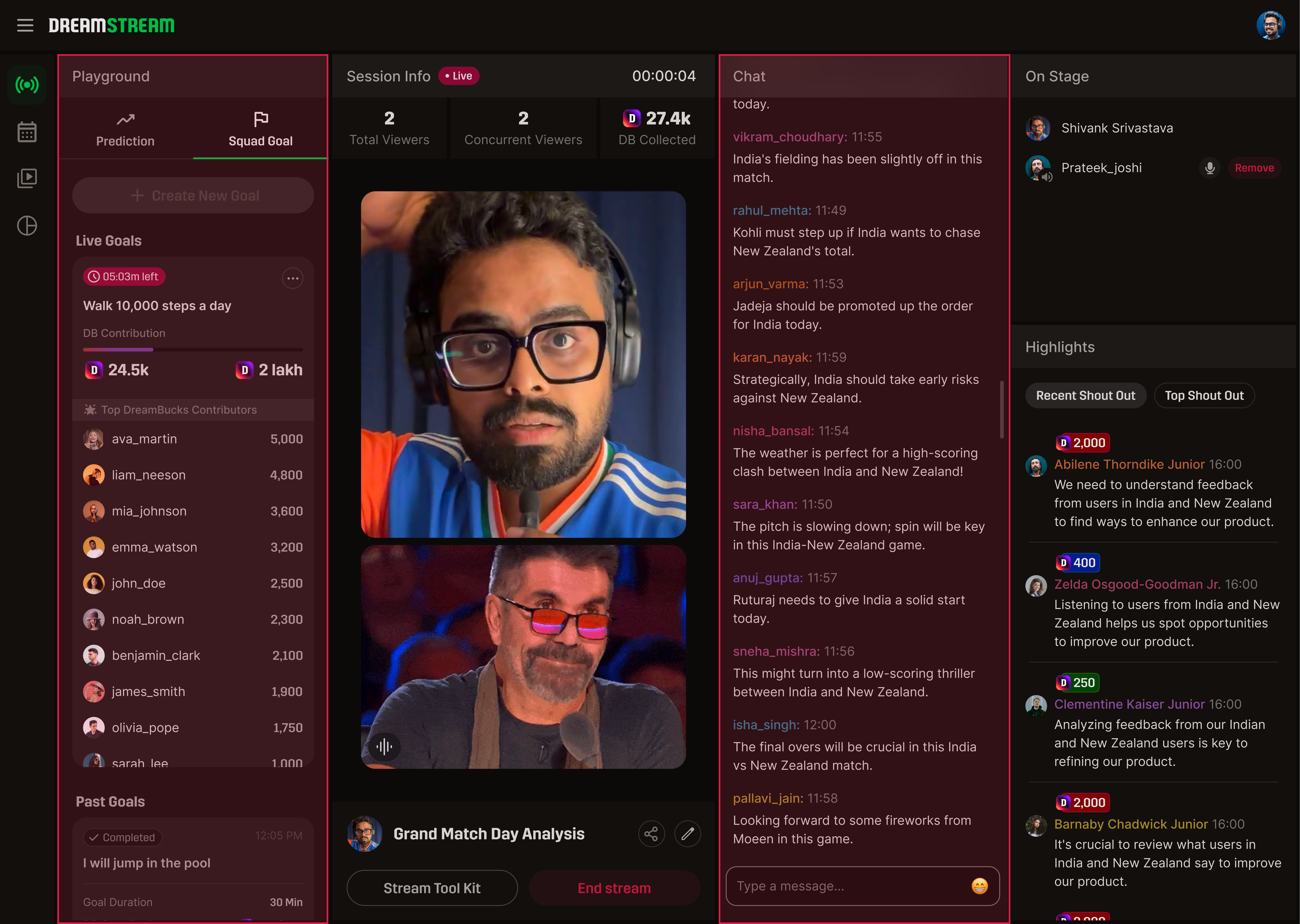This screenshot has height=924, width=1300.
Task: Select contributor olivia_pope
Action: (x=193, y=728)
